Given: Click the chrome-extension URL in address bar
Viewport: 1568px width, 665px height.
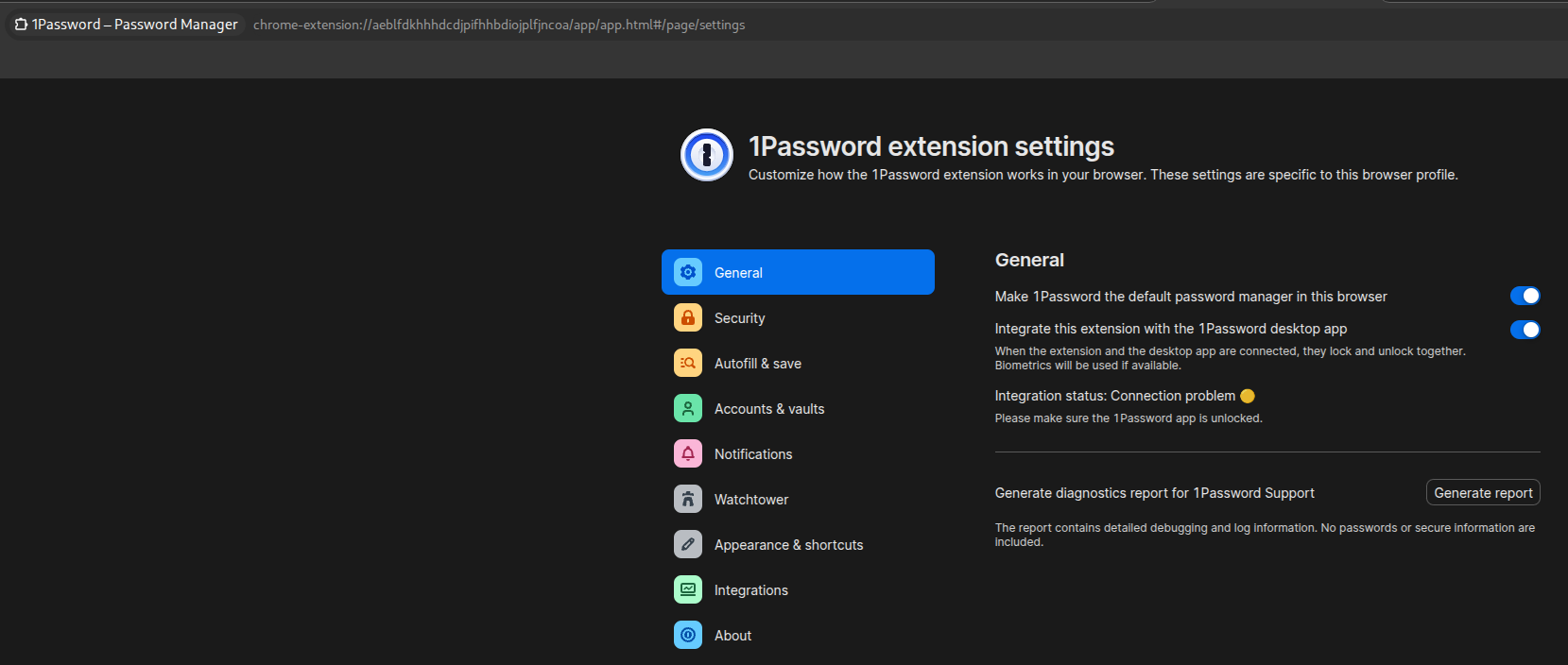Looking at the screenshot, I should [499, 25].
